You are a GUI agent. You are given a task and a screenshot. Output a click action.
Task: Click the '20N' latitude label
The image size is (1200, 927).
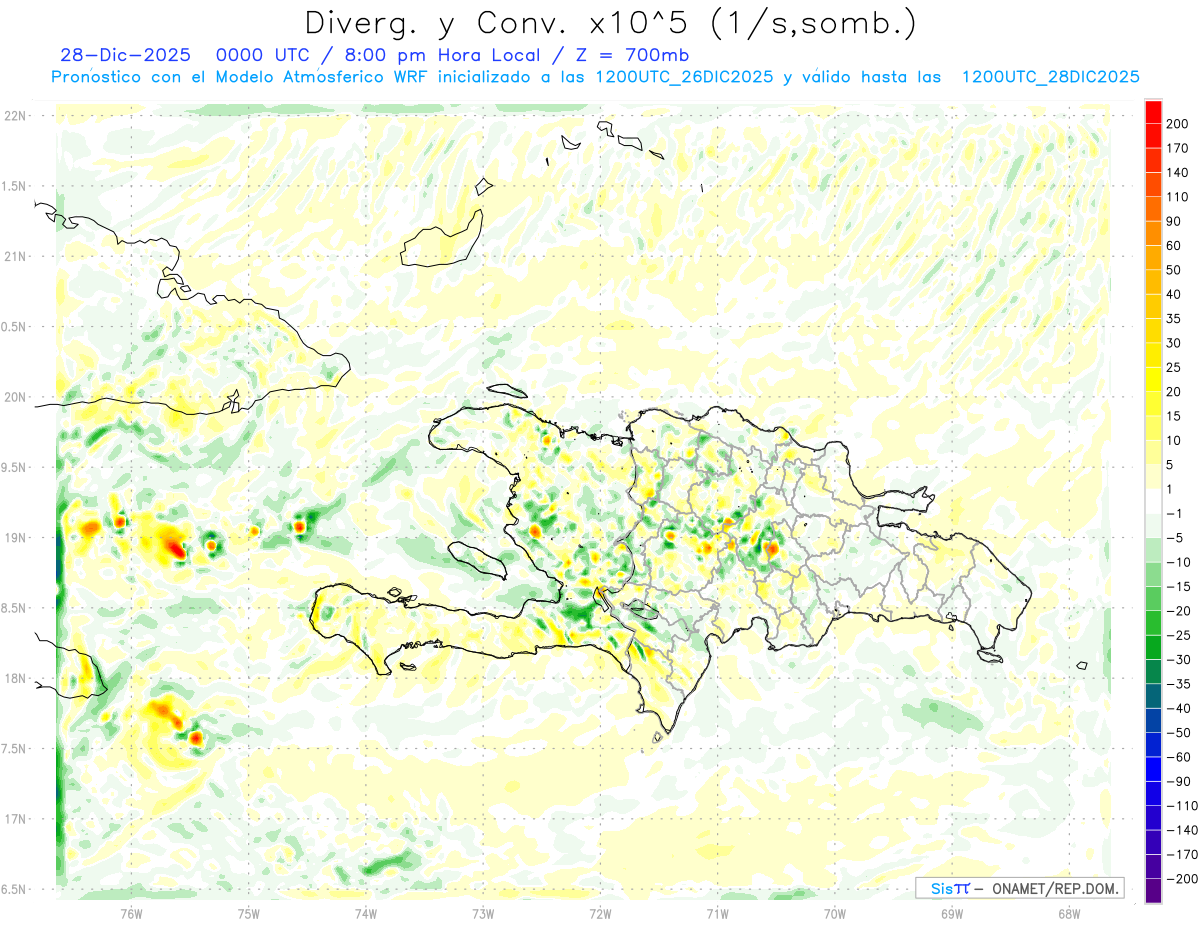[15, 397]
